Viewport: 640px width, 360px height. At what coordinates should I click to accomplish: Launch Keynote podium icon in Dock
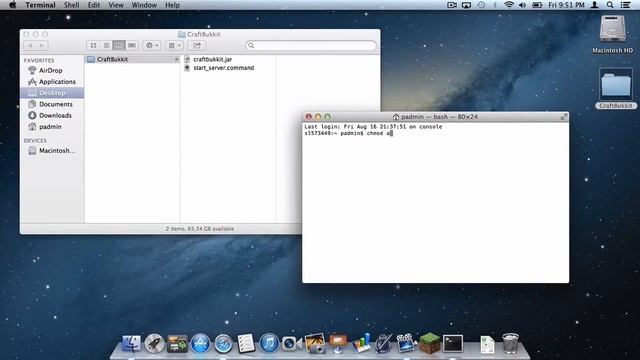click(338, 343)
